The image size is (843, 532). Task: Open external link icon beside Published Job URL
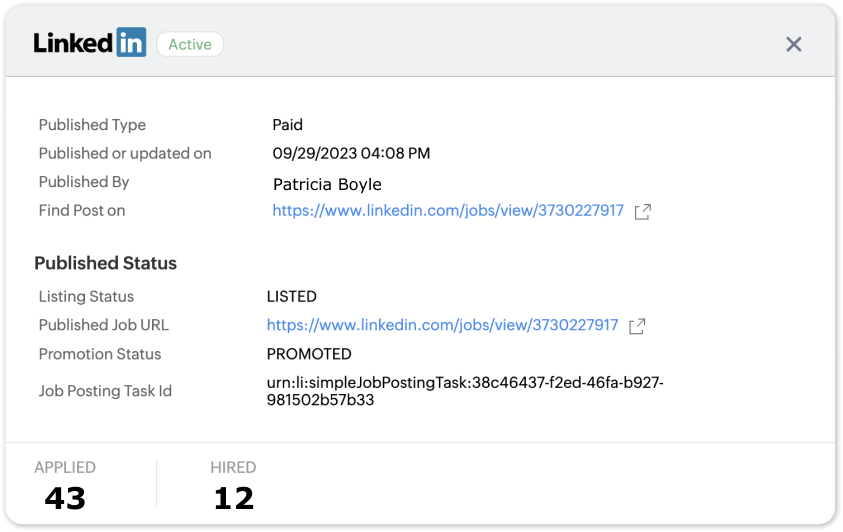click(x=637, y=326)
